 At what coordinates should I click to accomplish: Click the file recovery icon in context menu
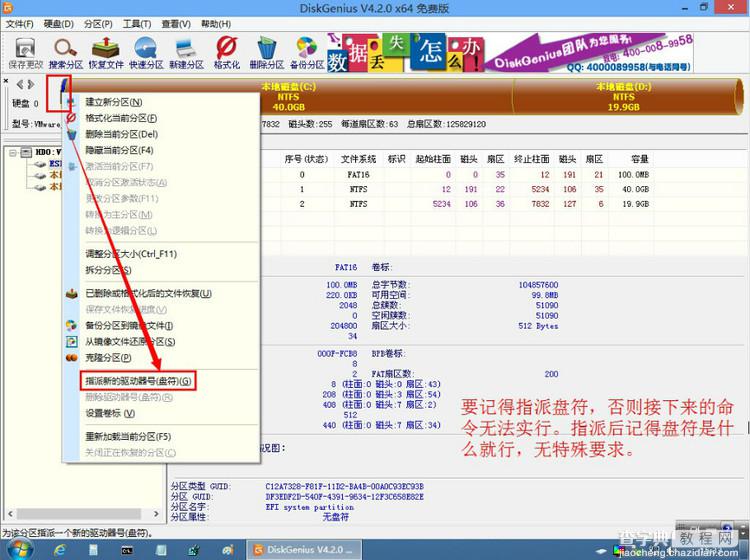point(71,294)
